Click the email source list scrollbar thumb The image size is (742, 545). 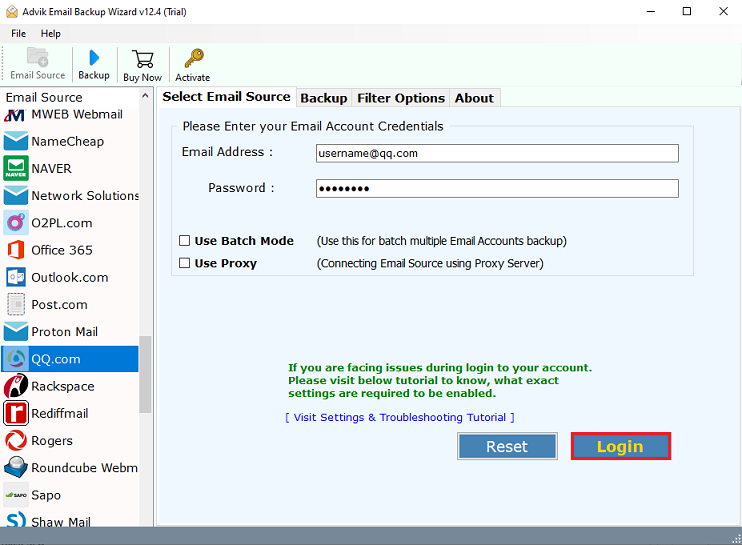(x=145, y=374)
